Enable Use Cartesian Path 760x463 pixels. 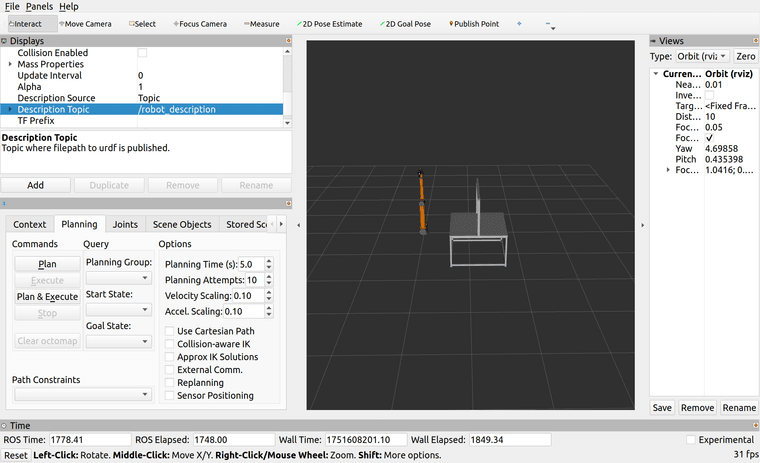[169, 331]
